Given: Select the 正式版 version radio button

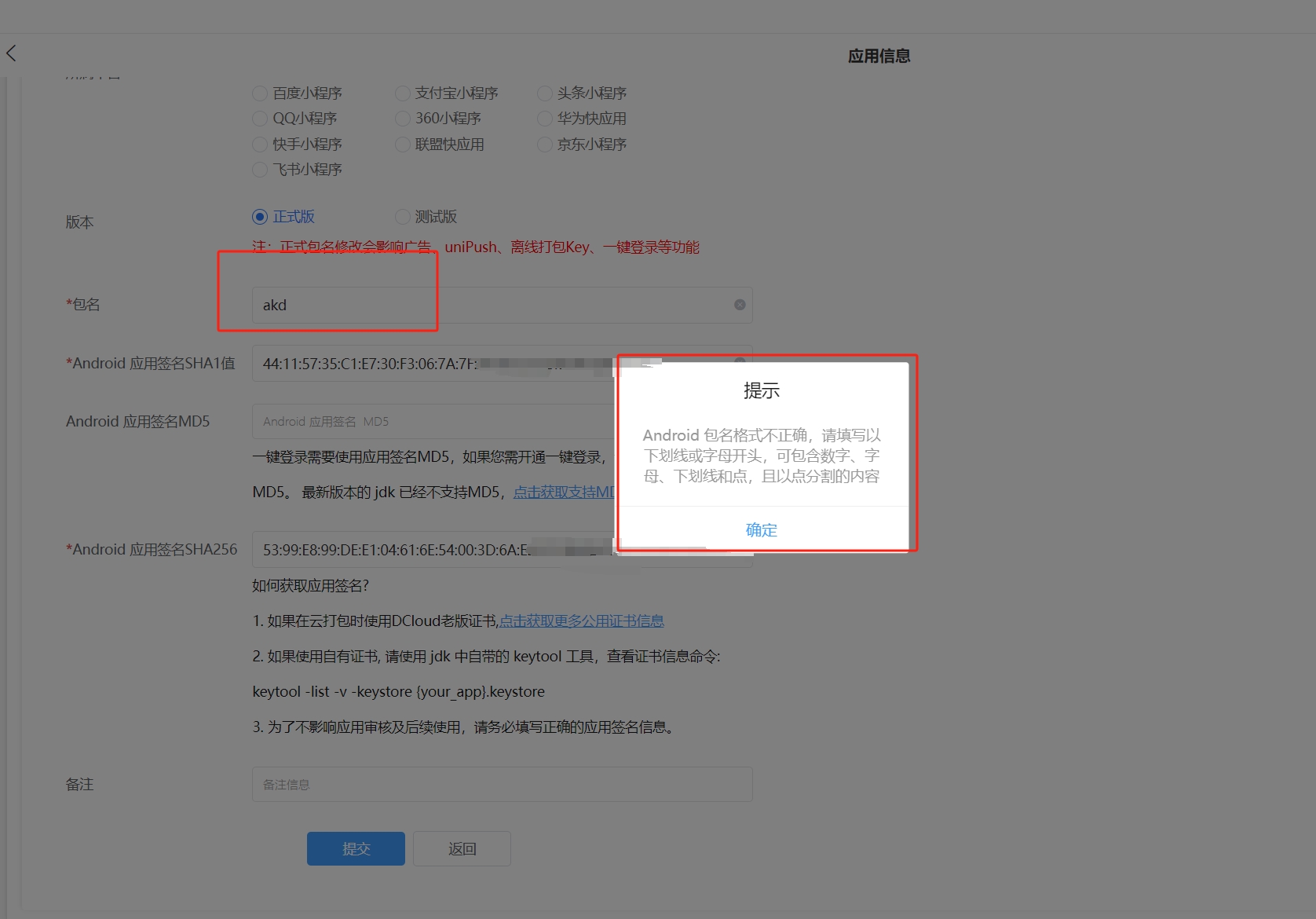Looking at the screenshot, I should [x=260, y=217].
